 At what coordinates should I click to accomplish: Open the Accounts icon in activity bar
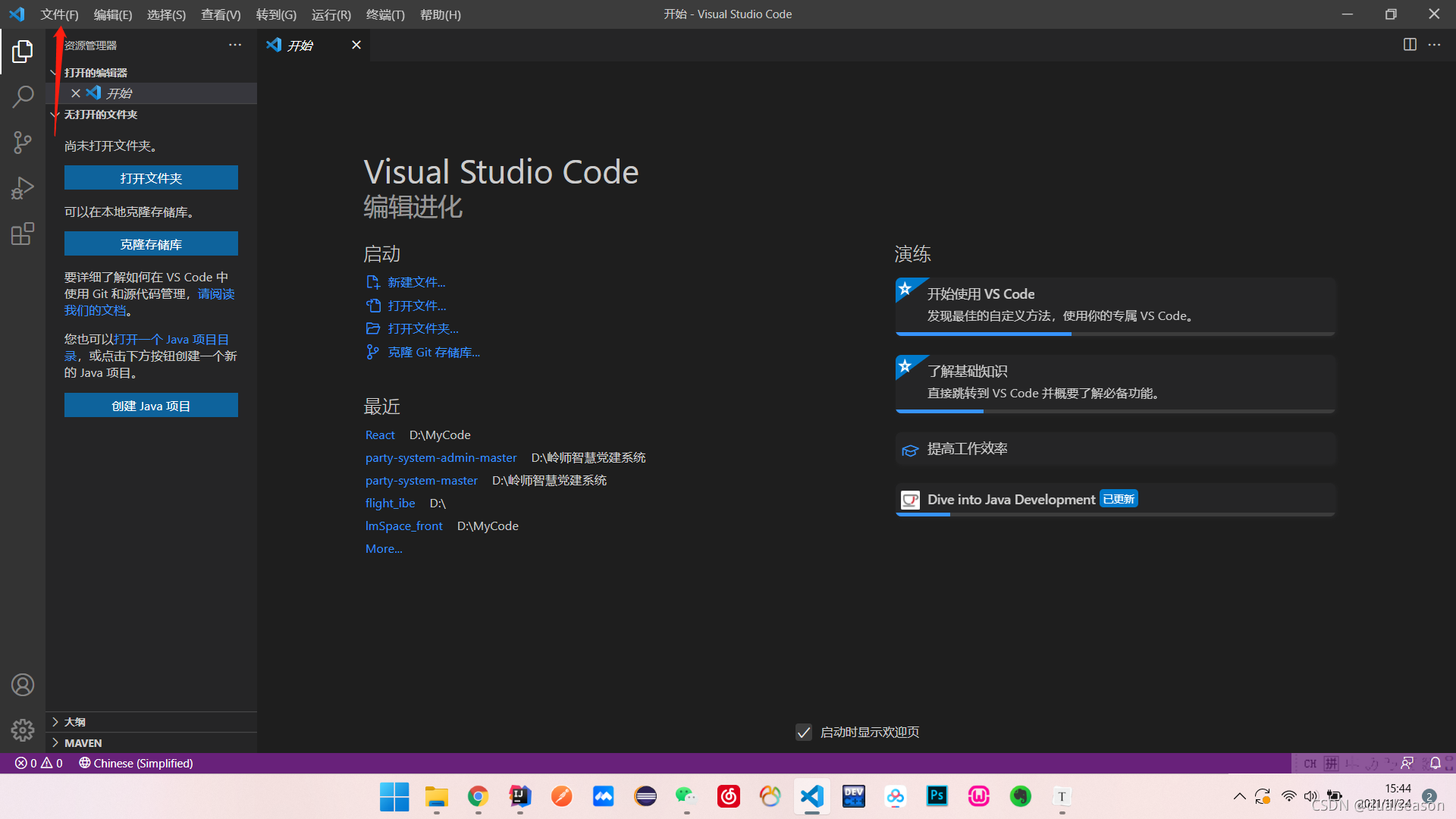tap(23, 685)
